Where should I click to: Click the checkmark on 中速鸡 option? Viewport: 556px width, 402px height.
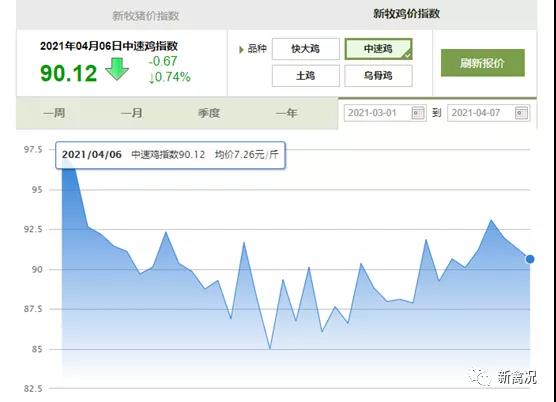click(x=408, y=55)
